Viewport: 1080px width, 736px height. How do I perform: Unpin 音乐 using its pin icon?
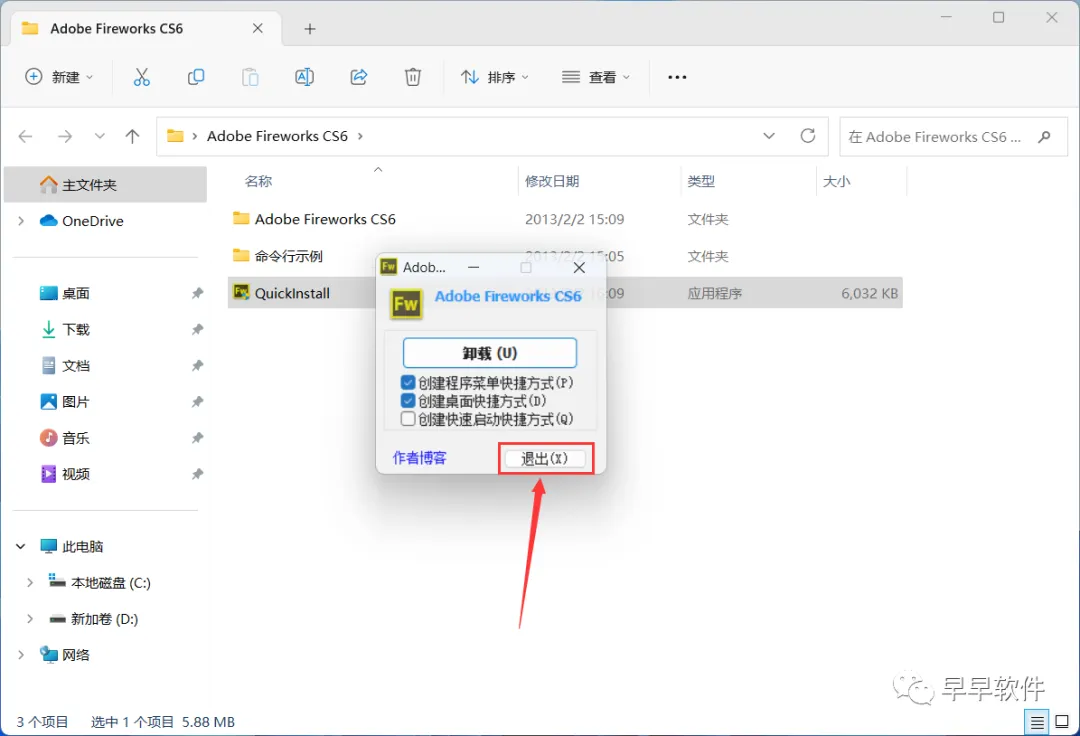[198, 438]
